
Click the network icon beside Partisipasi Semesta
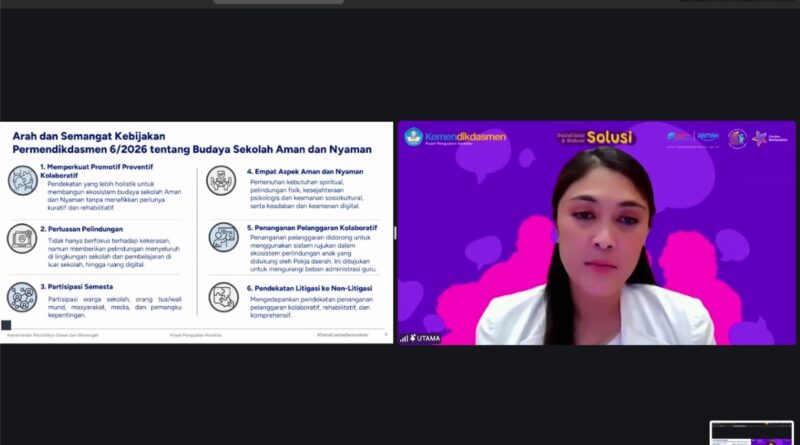22,296
